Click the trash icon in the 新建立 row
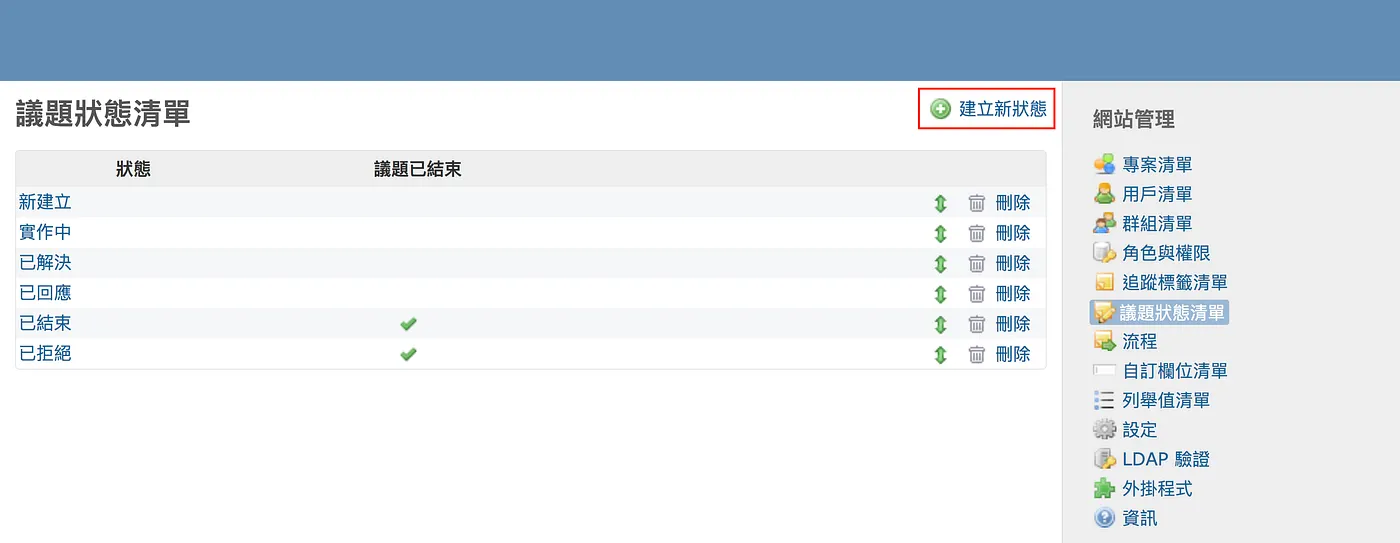Image resolution: width=1400 pixels, height=543 pixels. 977,203
